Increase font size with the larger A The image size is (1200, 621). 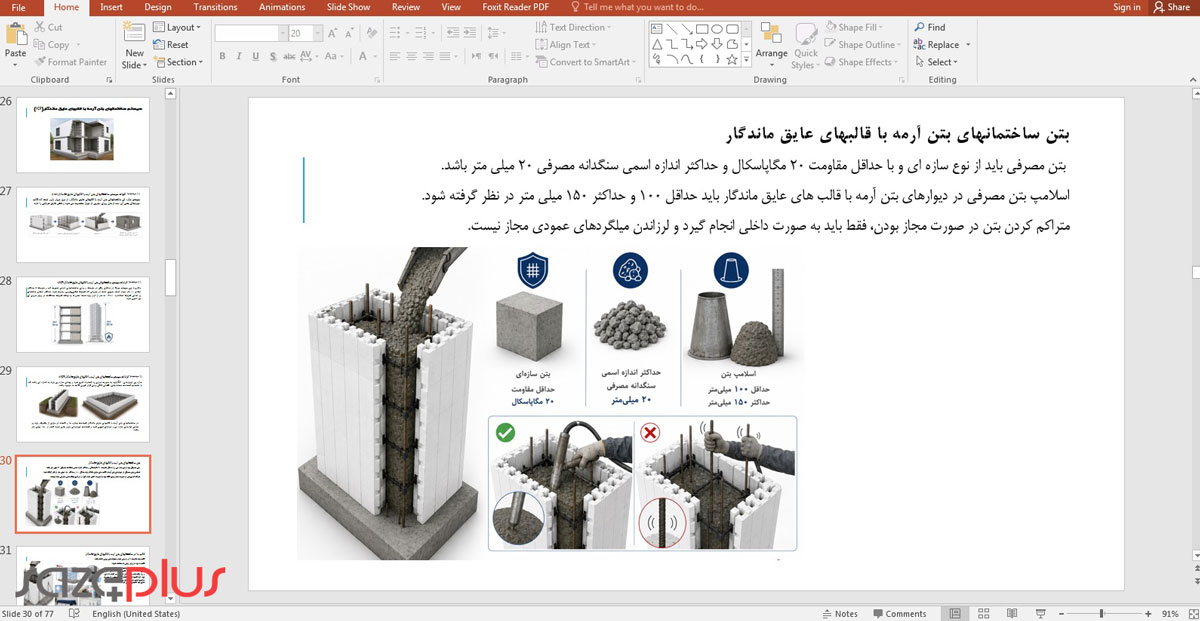(332, 33)
